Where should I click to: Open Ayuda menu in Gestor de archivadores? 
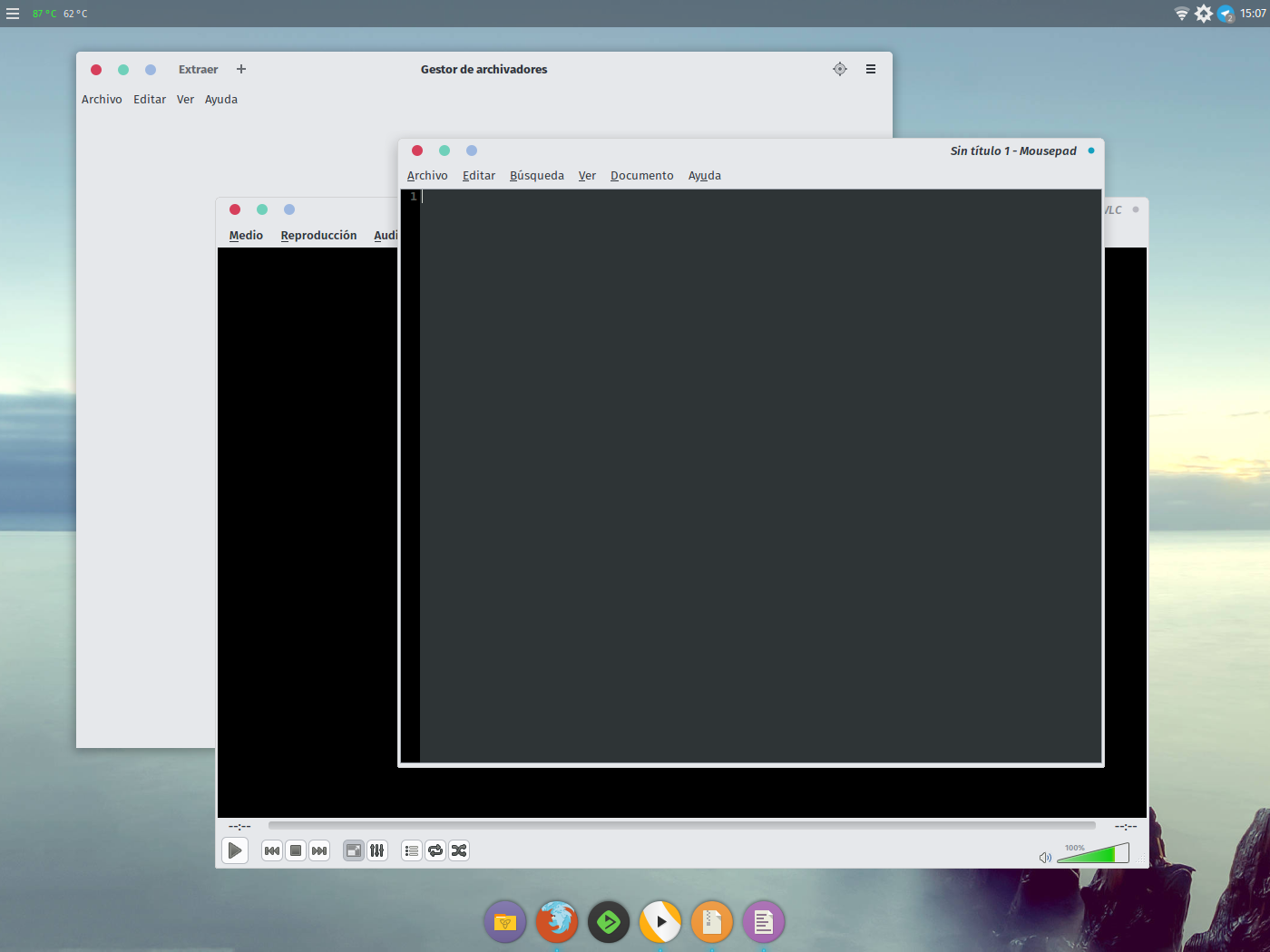pyautogui.click(x=221, y=100)
